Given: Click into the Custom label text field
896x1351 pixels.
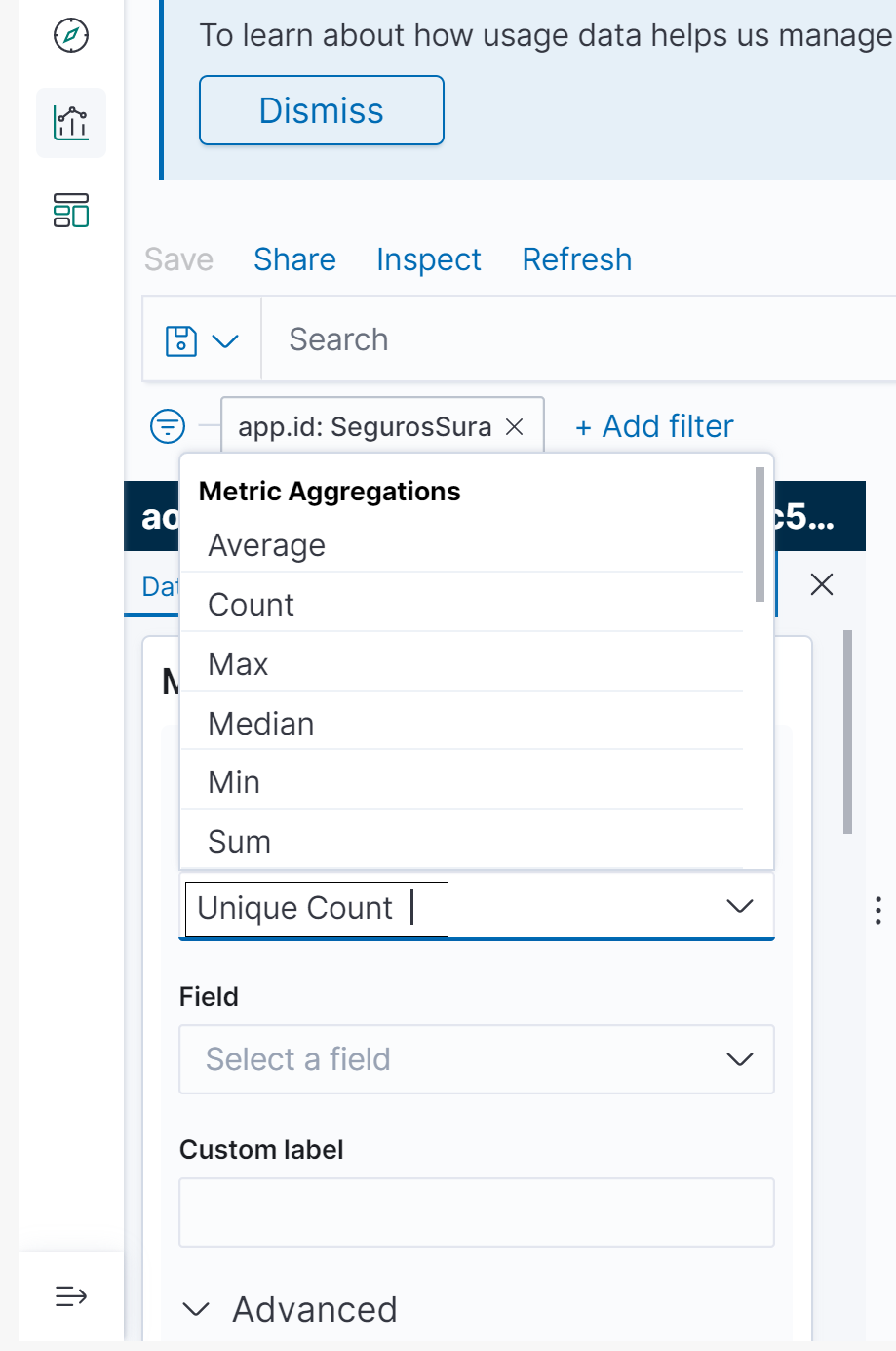Looking at the screenshot, I should tap(476, 1212).
